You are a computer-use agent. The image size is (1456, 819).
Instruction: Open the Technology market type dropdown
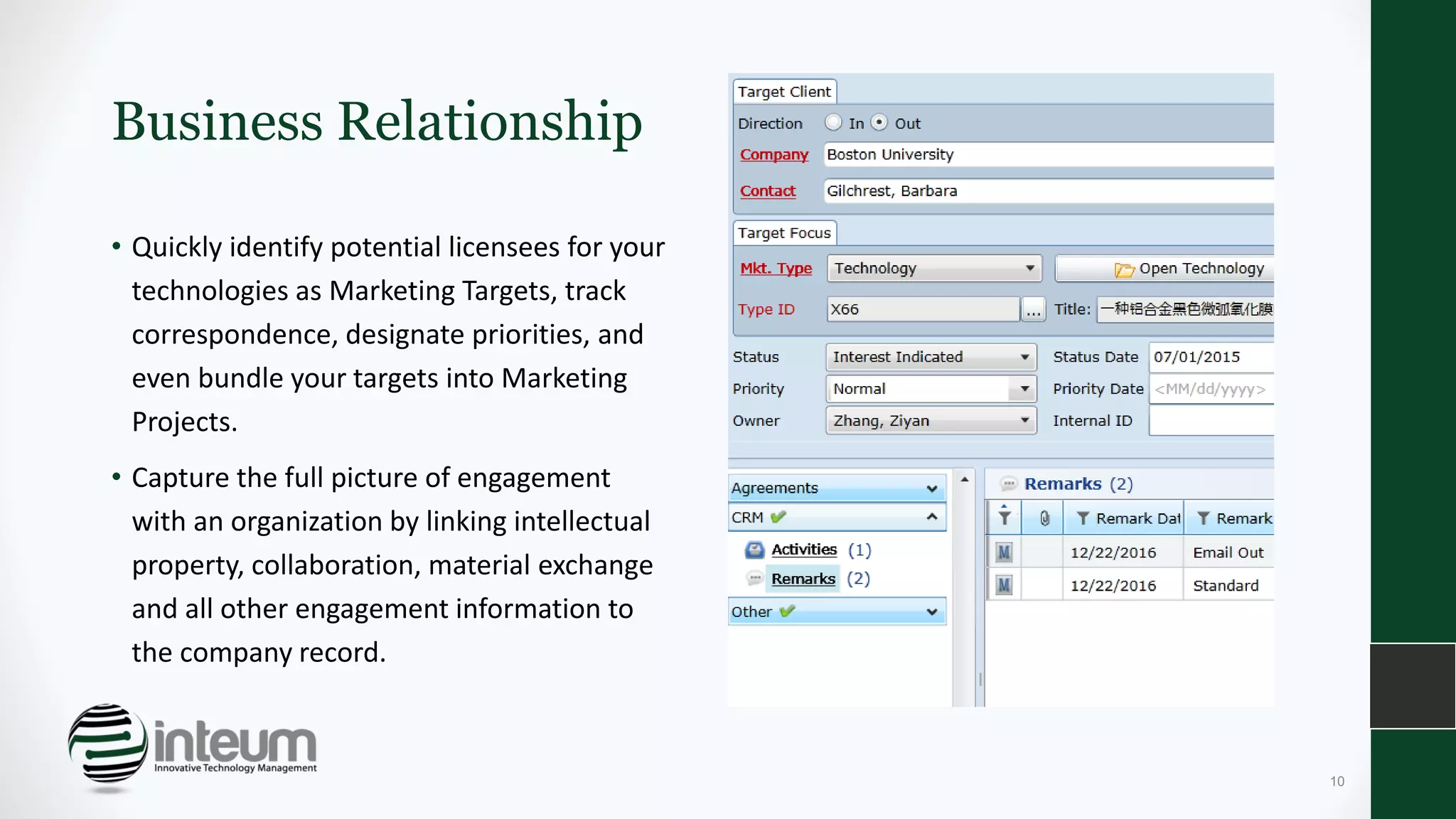click(x=934, y=268)
